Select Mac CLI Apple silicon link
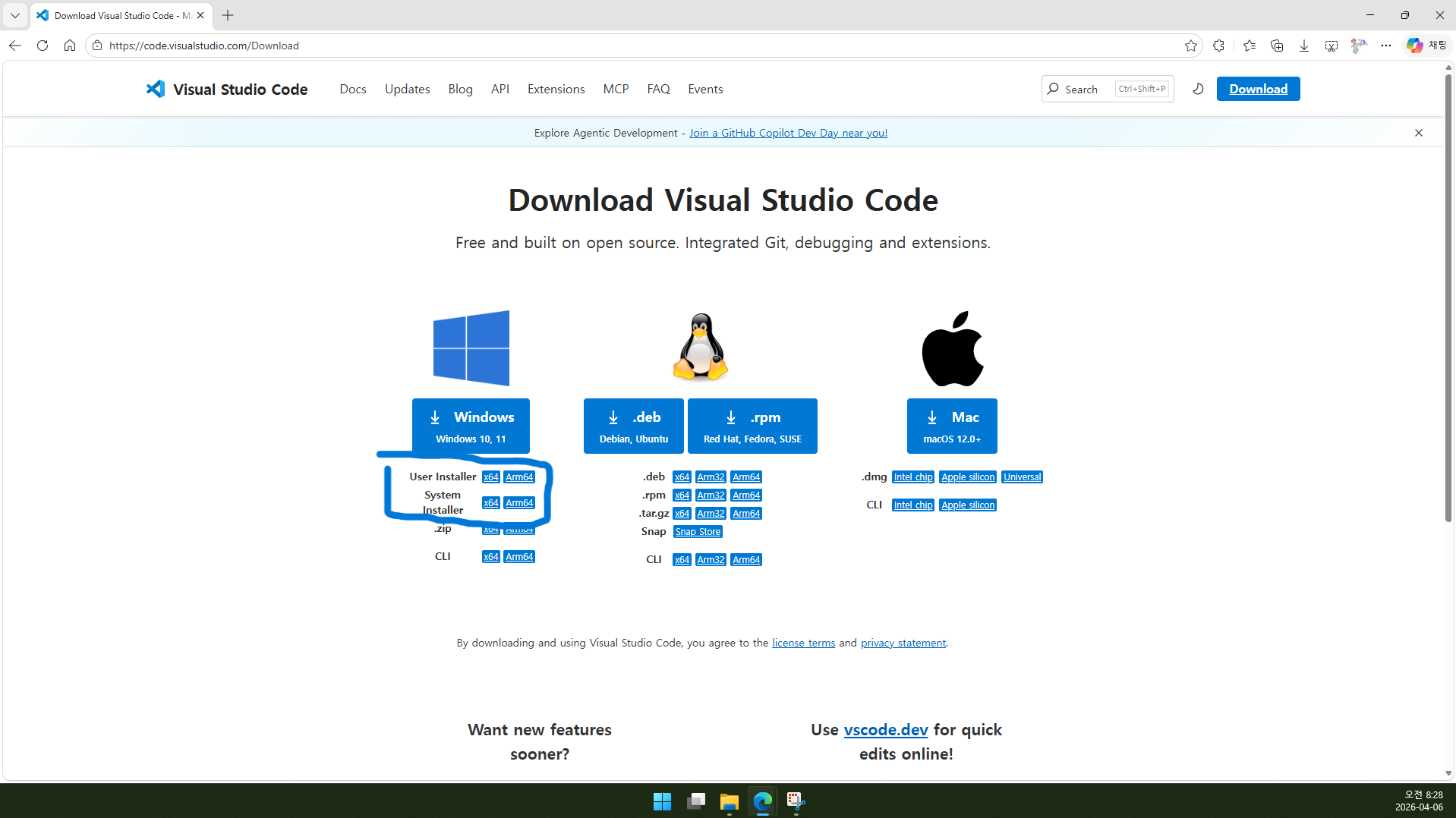The width and height of the screenshot is (1456, 818). pos(968,505)
